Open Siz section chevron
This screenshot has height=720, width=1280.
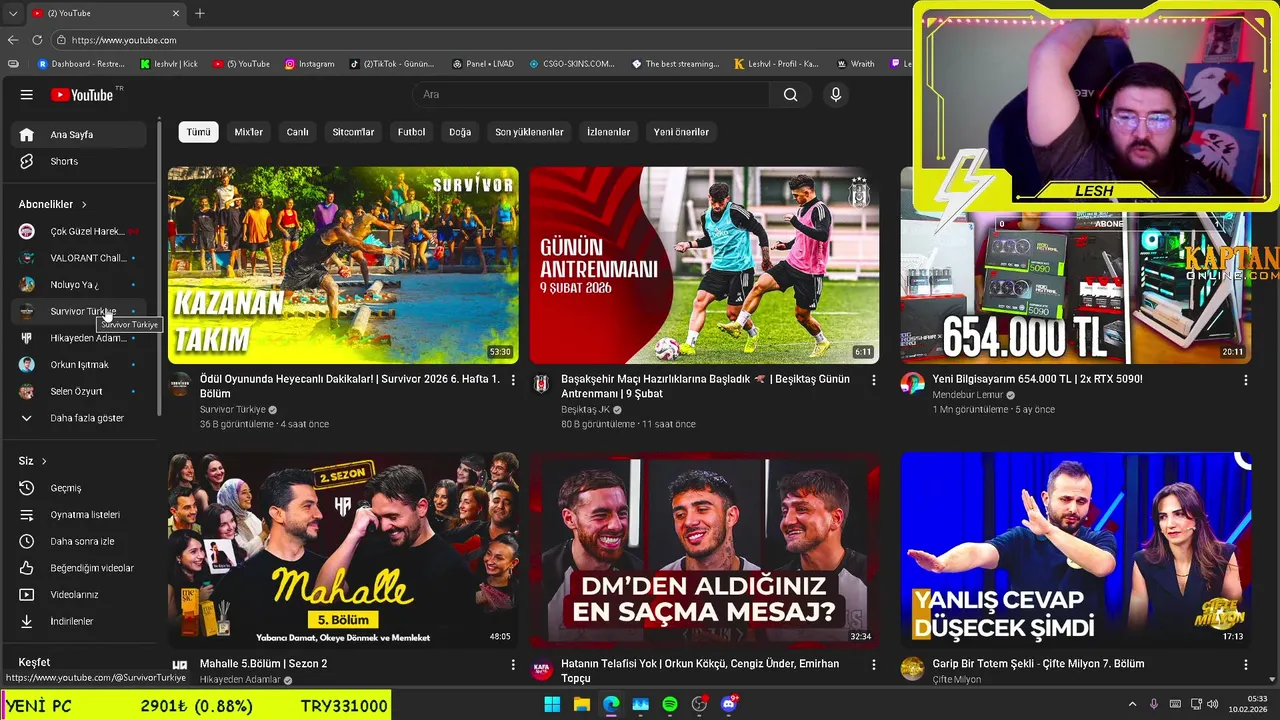44,461
